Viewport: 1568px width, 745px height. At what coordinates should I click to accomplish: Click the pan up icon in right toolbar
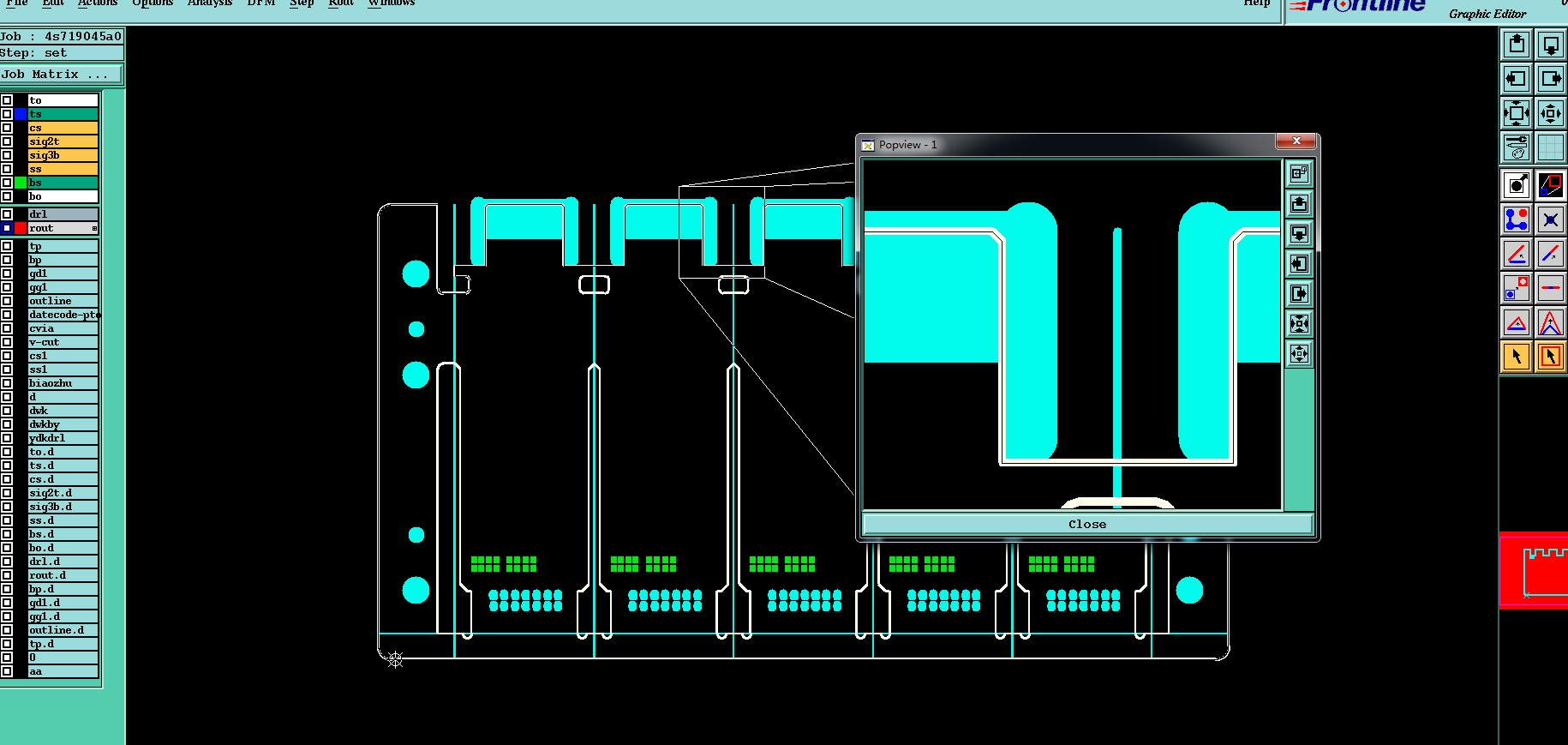pyautogui.click(x=1516, y=45)
